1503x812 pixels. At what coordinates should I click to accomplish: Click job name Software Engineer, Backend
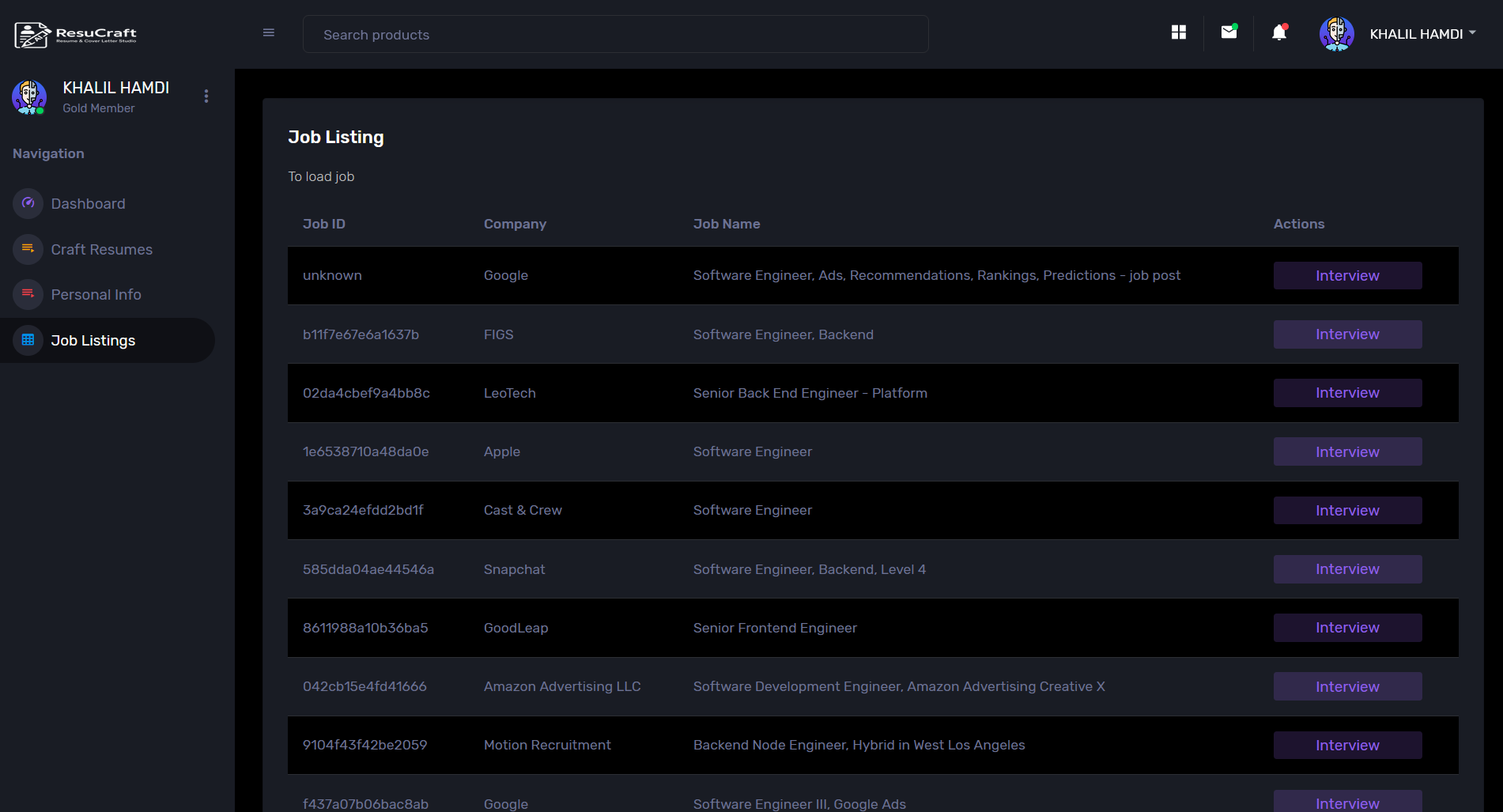tap(784, 334)
